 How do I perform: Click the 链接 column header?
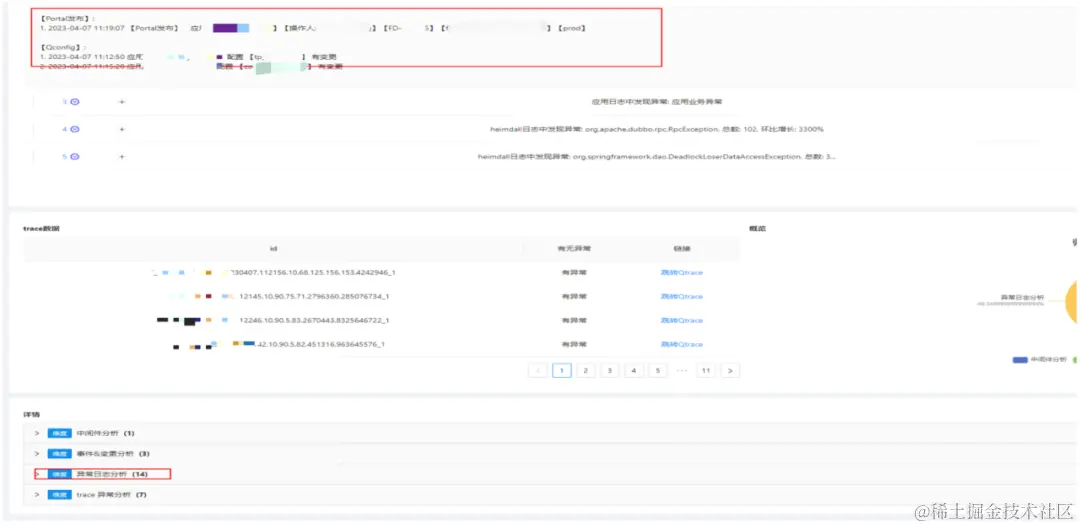pos(681,249)
